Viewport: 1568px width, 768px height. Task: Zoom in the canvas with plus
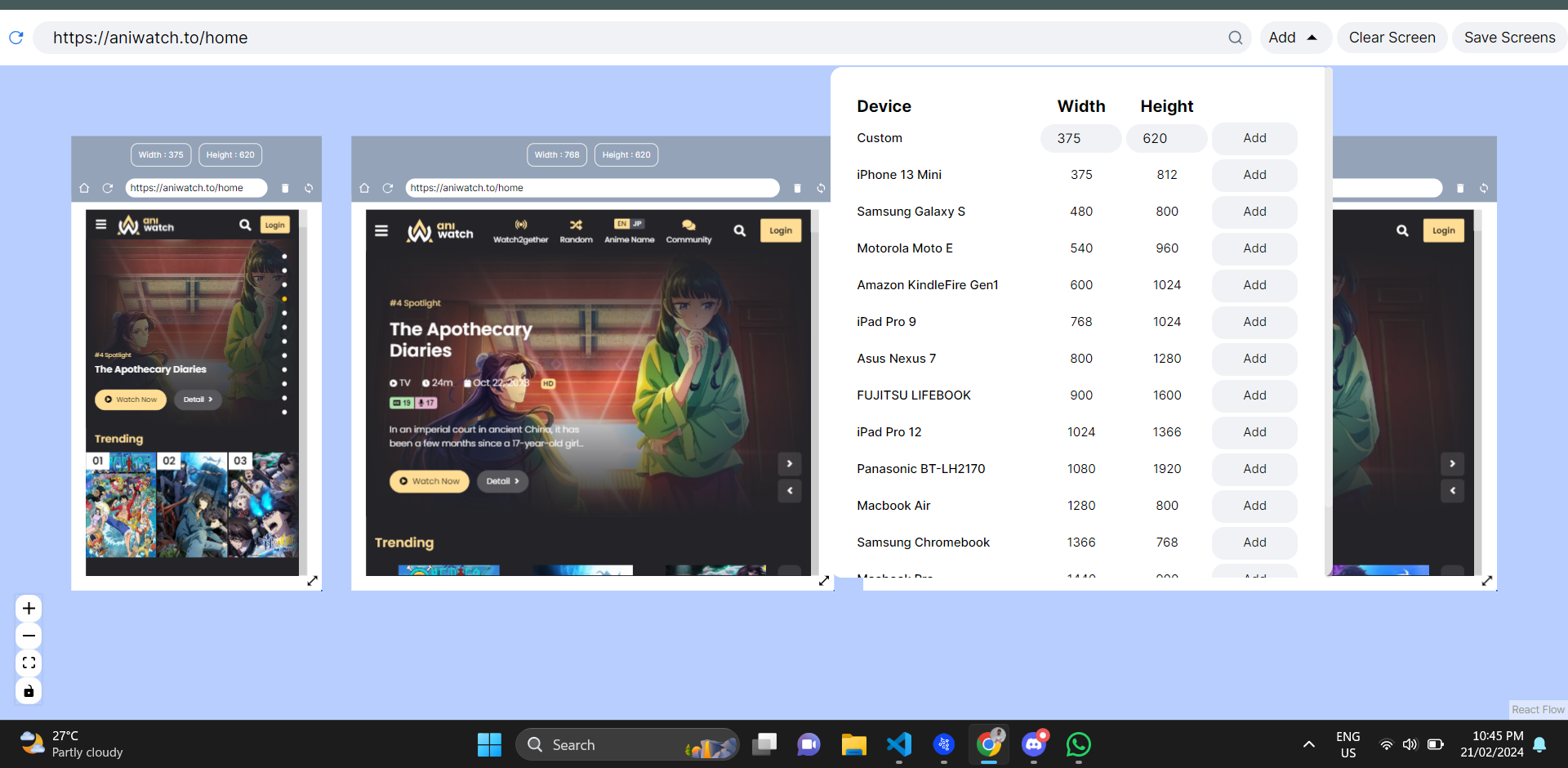(29, 609)
